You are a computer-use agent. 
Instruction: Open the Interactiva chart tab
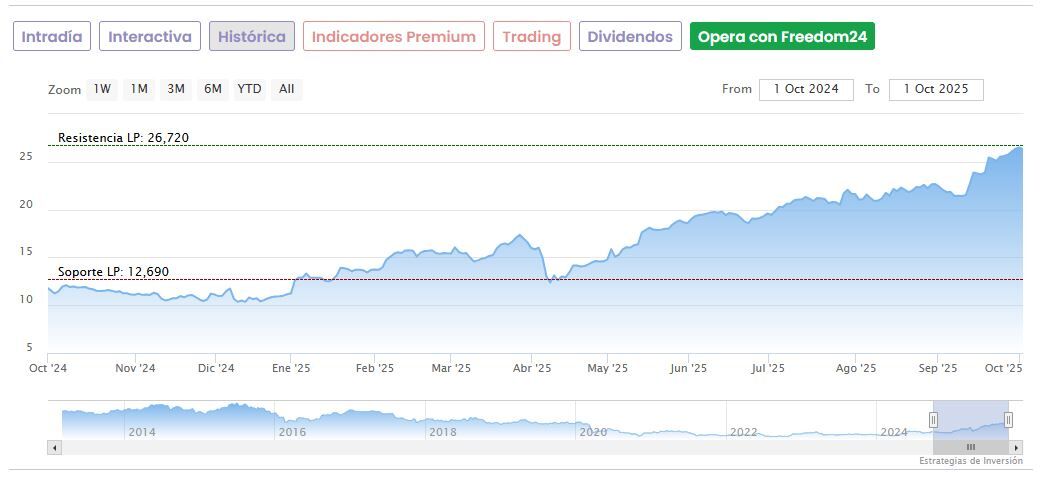tap(149, 37)
